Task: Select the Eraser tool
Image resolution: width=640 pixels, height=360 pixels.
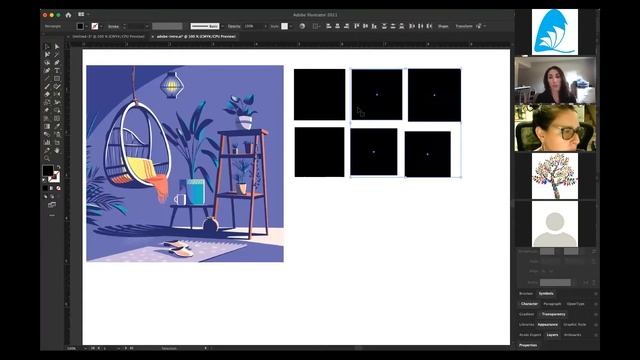Action: pos(47,94)
